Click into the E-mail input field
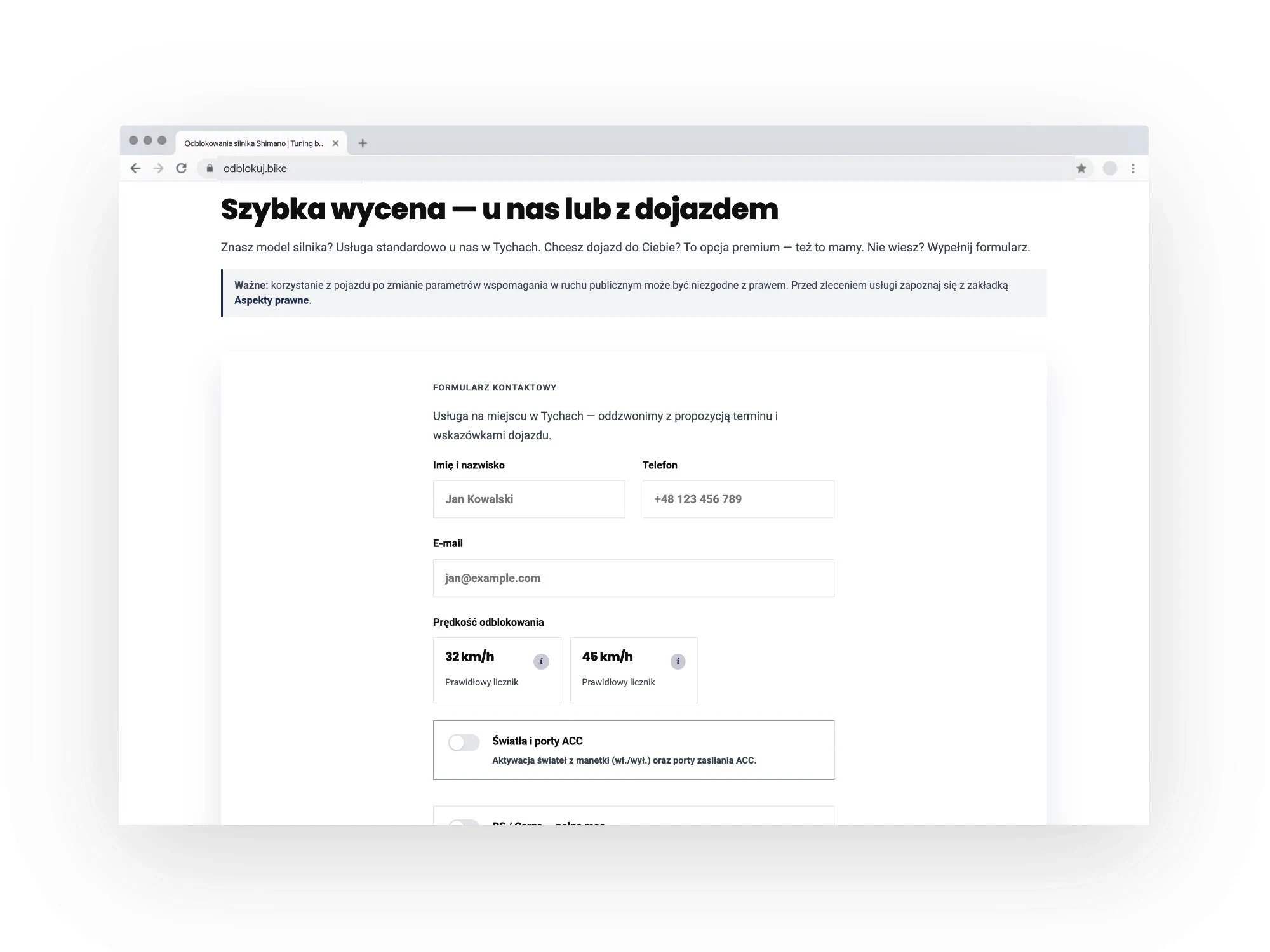 tap(634, 578)
